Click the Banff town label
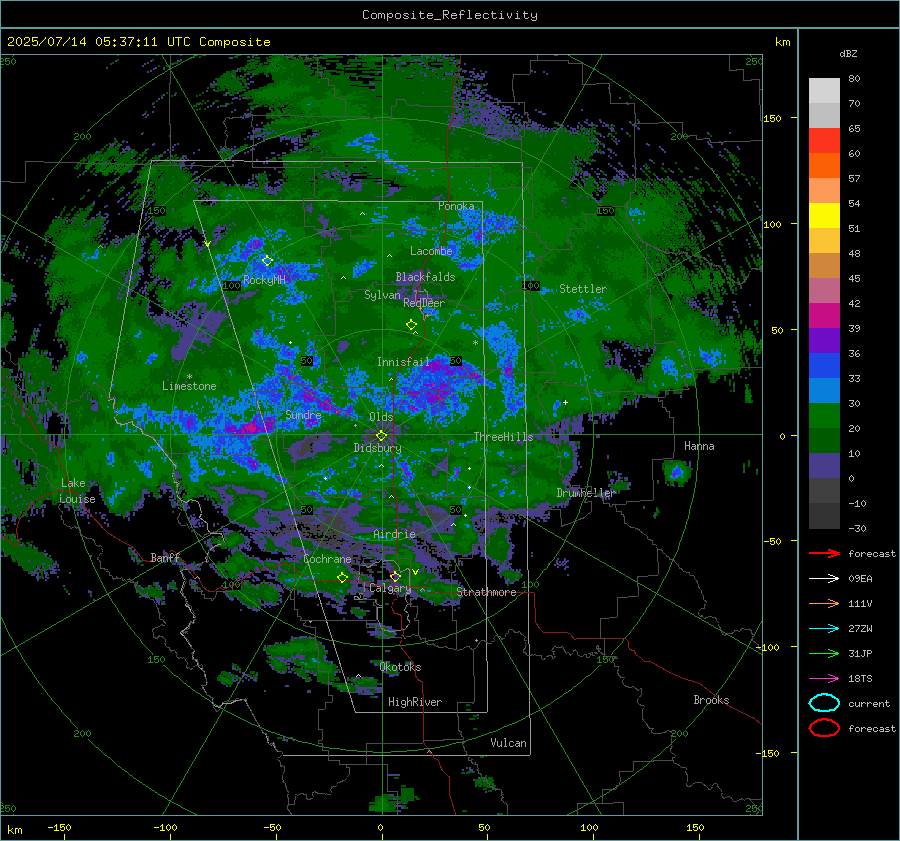The image size is (900, 841). (x=165, y=557)
